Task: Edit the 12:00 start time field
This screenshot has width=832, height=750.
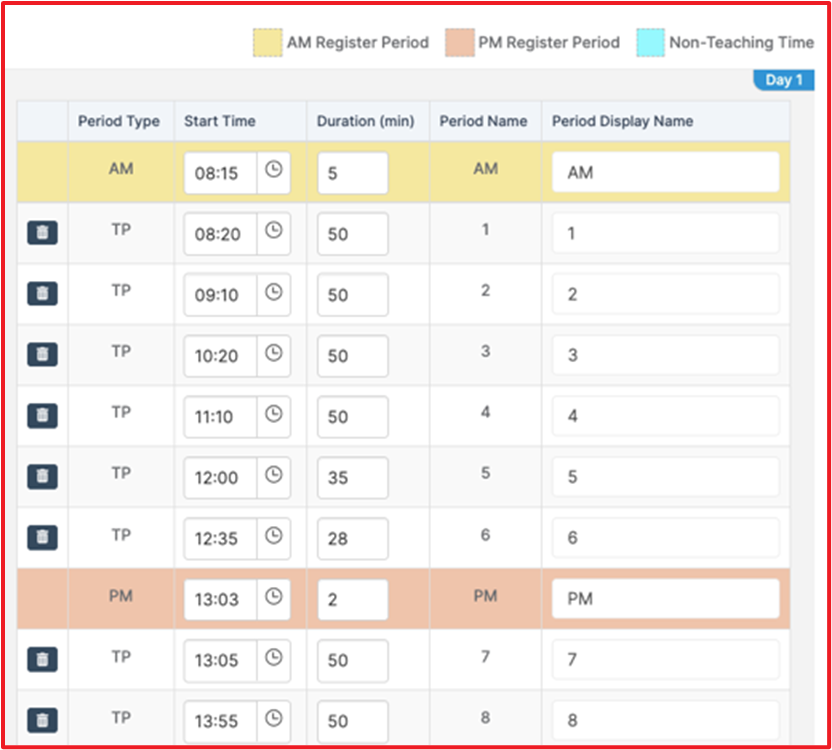Action: tap(220, 478)
